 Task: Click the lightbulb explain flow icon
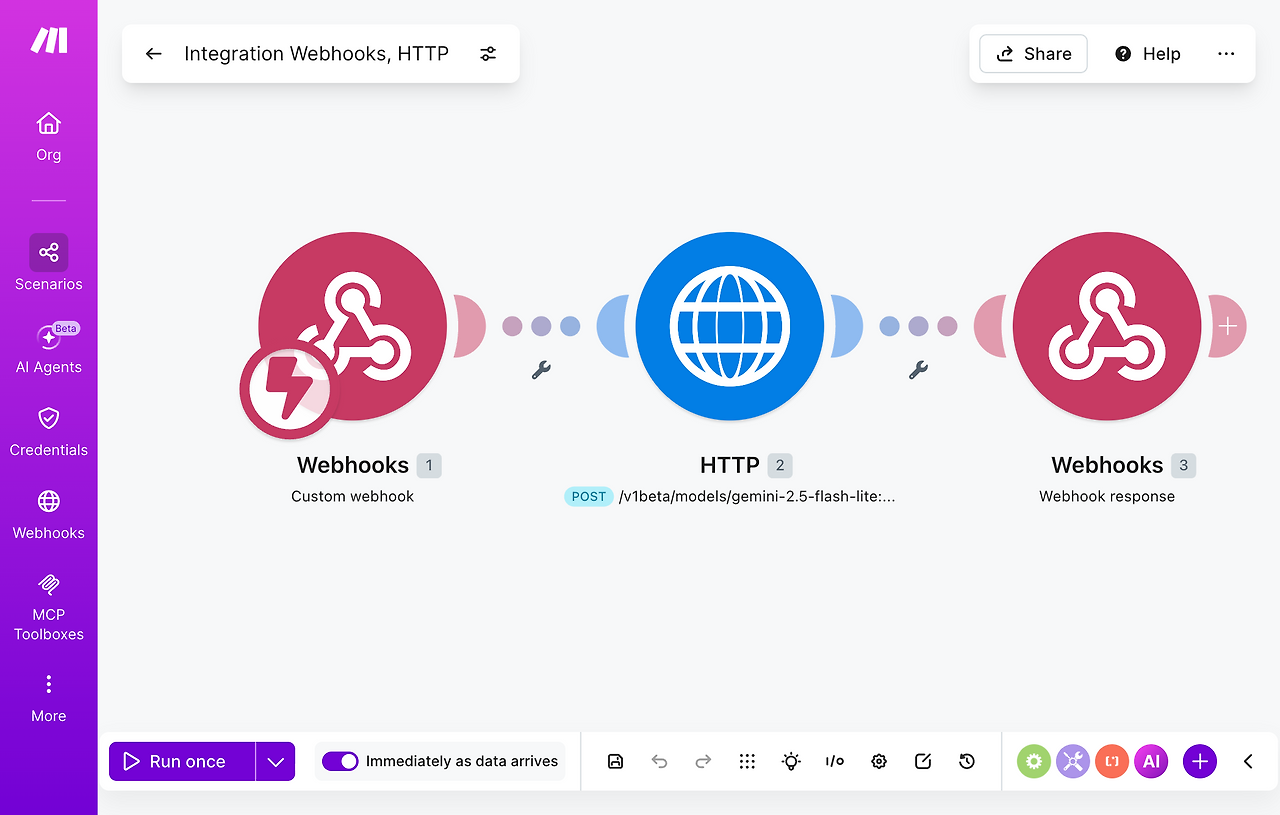click(791, 761)
